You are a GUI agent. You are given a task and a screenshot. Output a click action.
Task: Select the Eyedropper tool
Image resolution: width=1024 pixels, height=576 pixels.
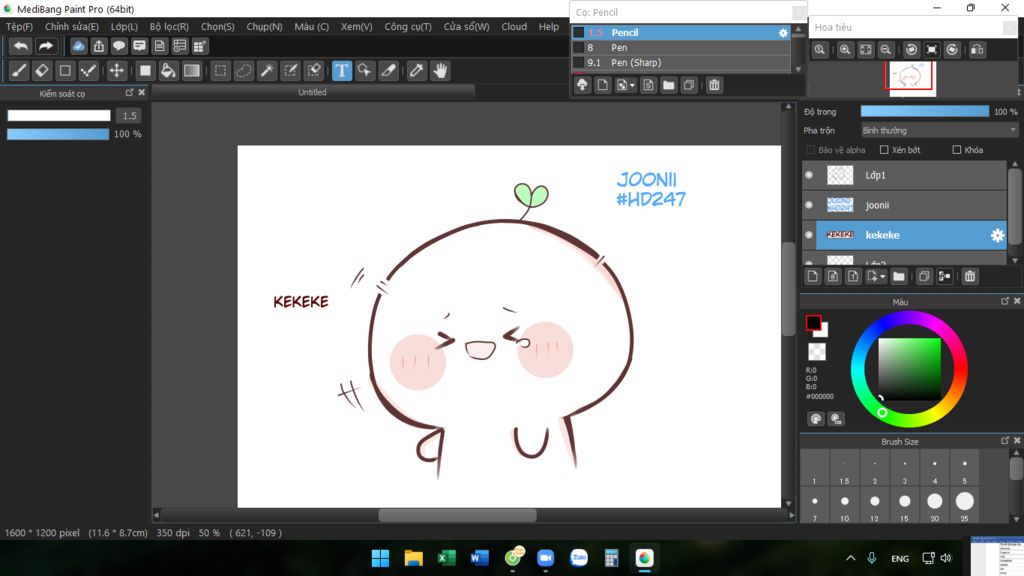416,71
